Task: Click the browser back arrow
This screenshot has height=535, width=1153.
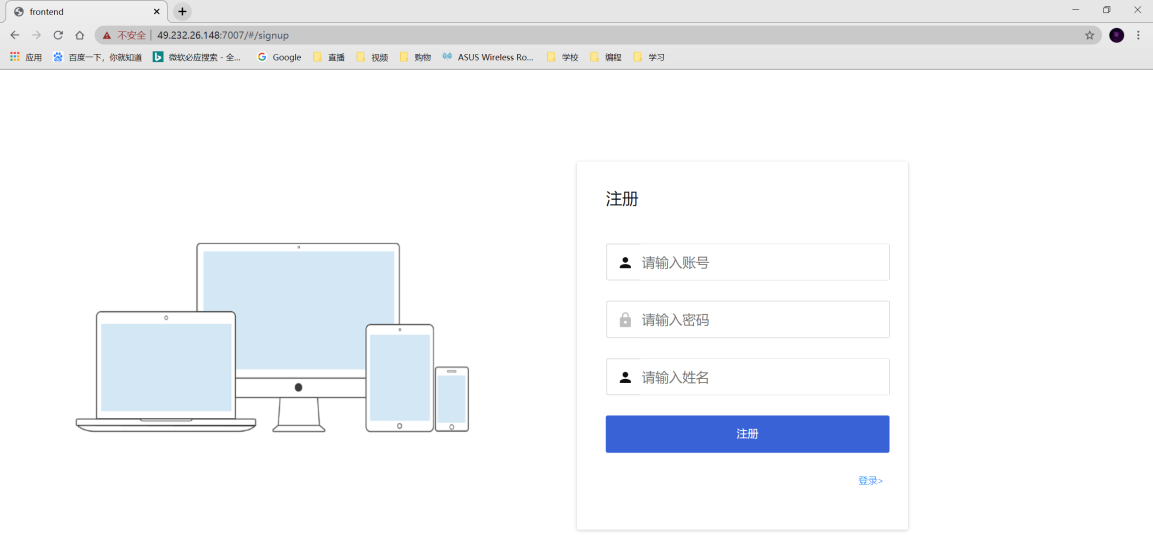Action: tap(15, 35)
